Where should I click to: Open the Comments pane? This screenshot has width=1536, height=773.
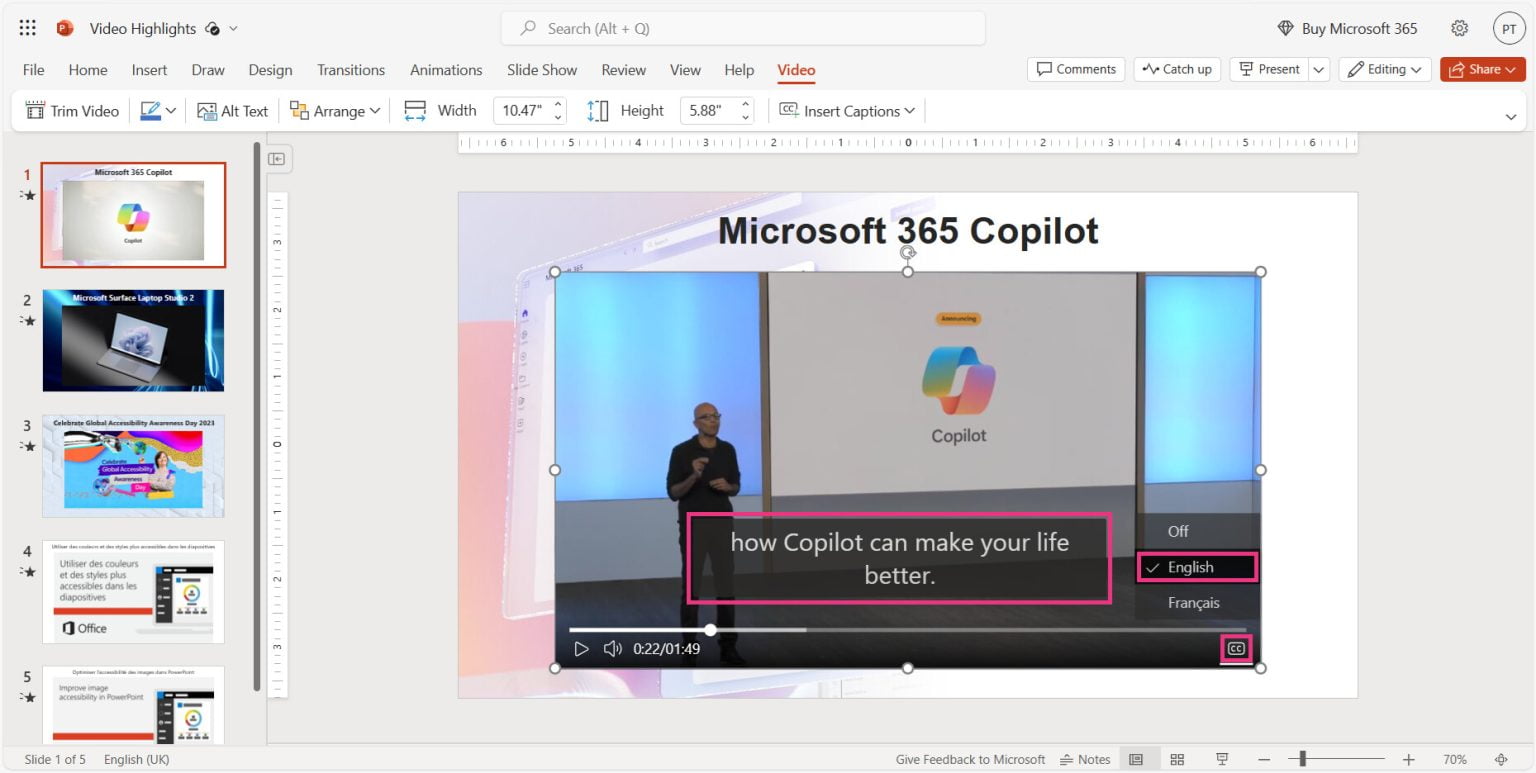coord(1075,69)
